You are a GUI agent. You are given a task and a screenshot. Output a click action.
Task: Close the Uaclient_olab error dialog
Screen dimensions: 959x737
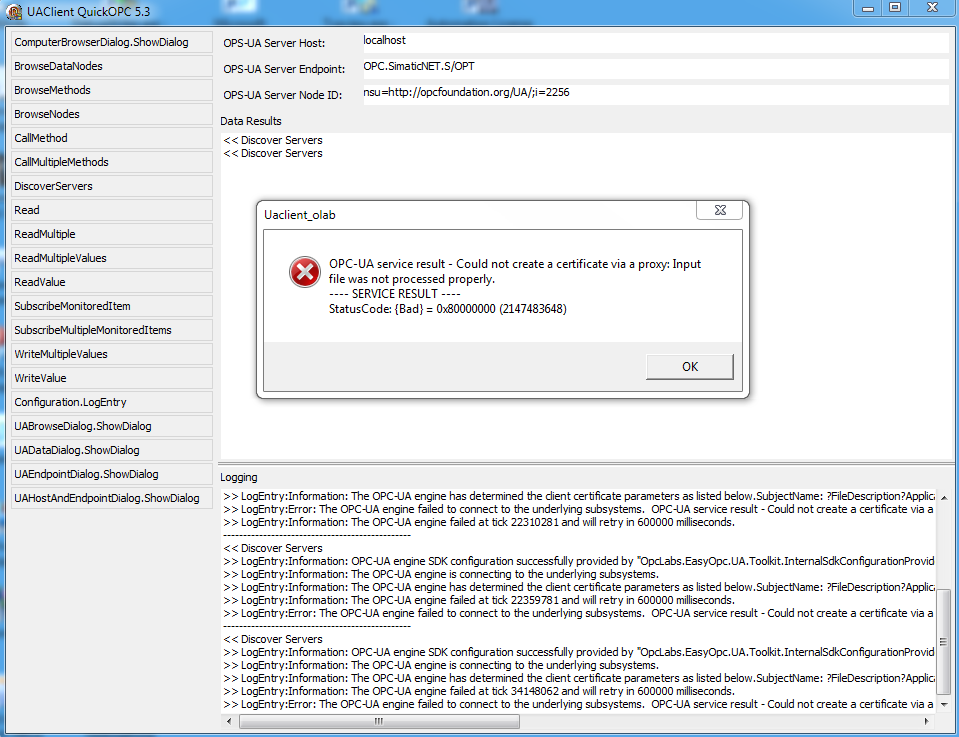[720, 210]
